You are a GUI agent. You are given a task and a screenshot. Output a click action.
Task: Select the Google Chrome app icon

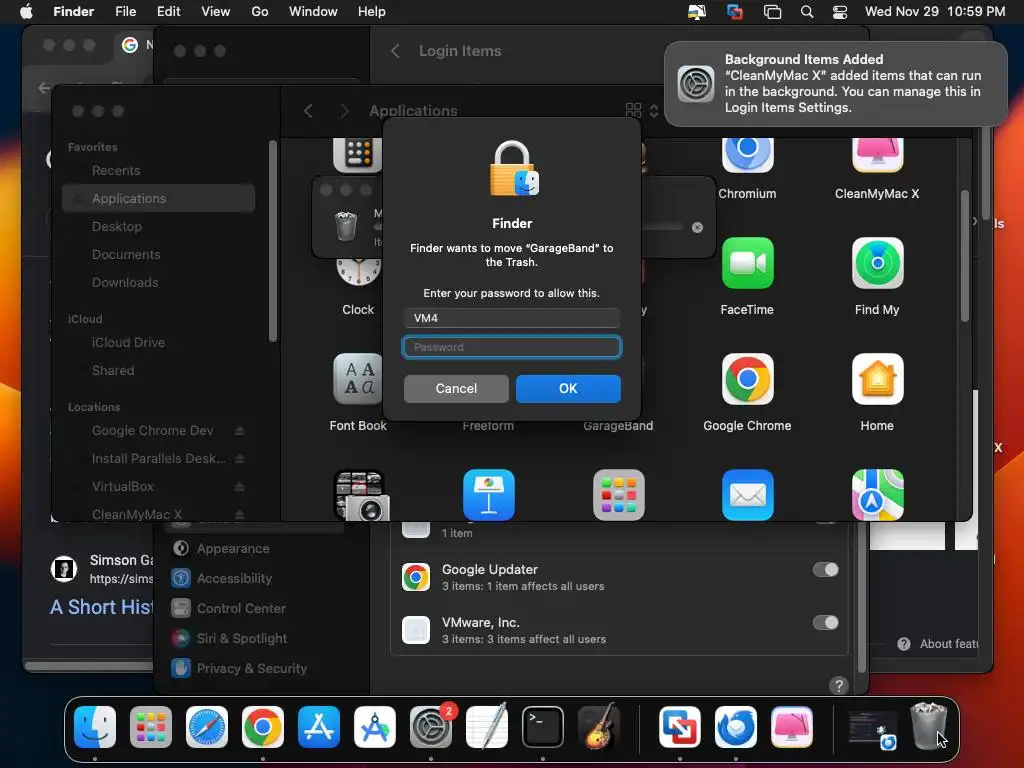[747, 379]
